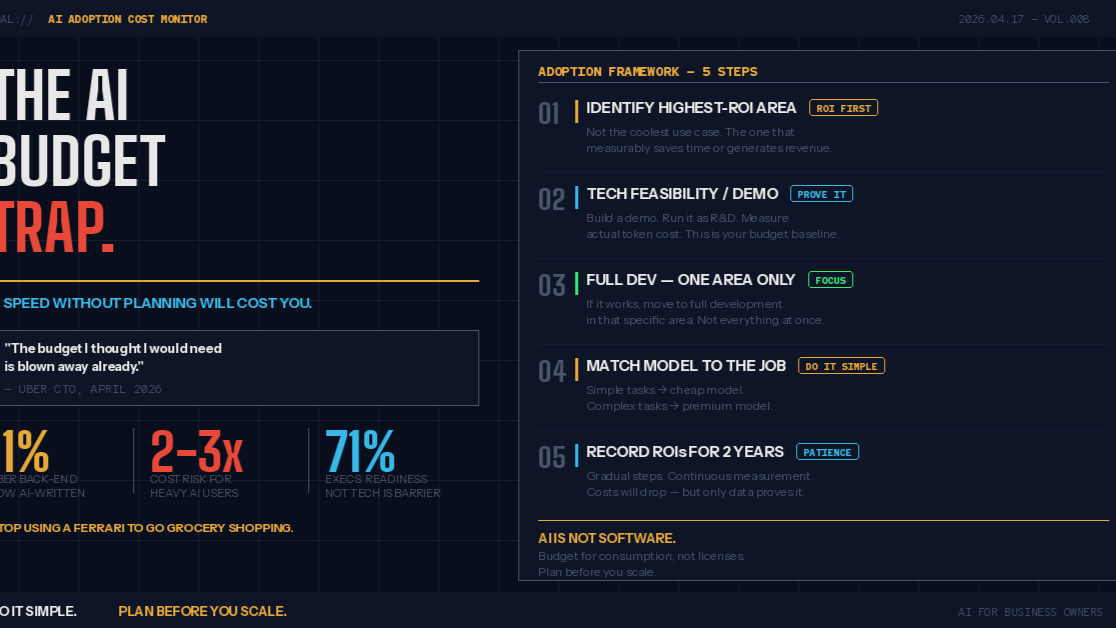
Task: Select step 02 number marker
Action: tap(552, 199)
